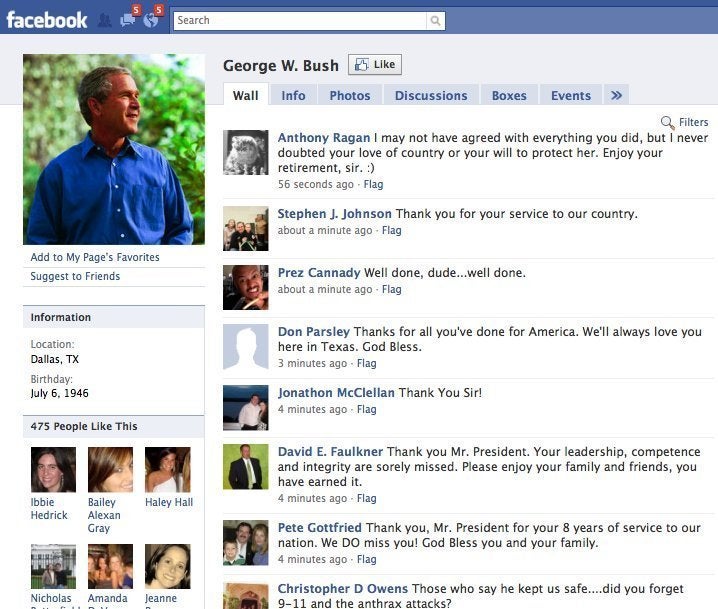Click Suggest to Friends
Viewport: 718px width, 609px height.
coord(75,277)
